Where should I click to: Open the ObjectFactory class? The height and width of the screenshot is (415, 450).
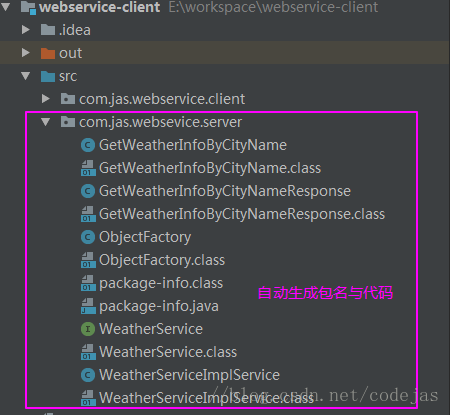pos(145,237)
